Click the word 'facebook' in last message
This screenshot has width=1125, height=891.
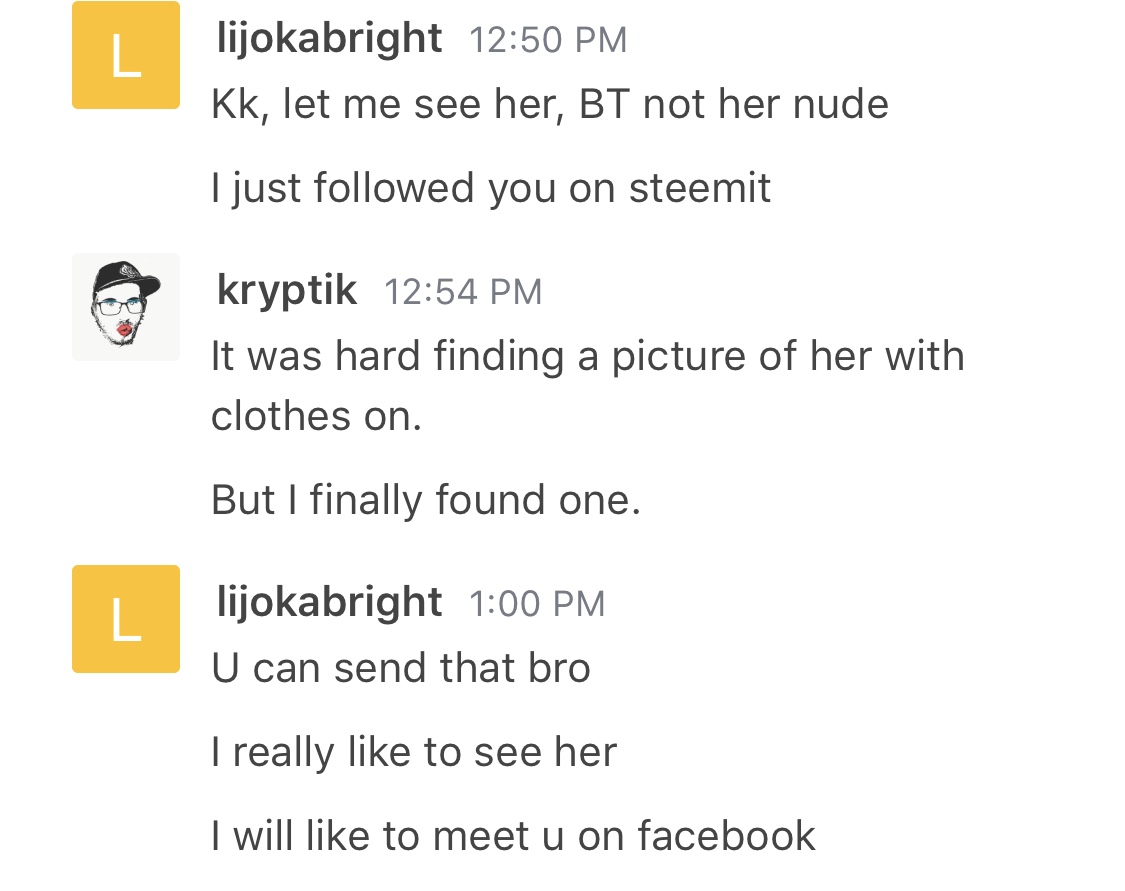coord(726,836)
